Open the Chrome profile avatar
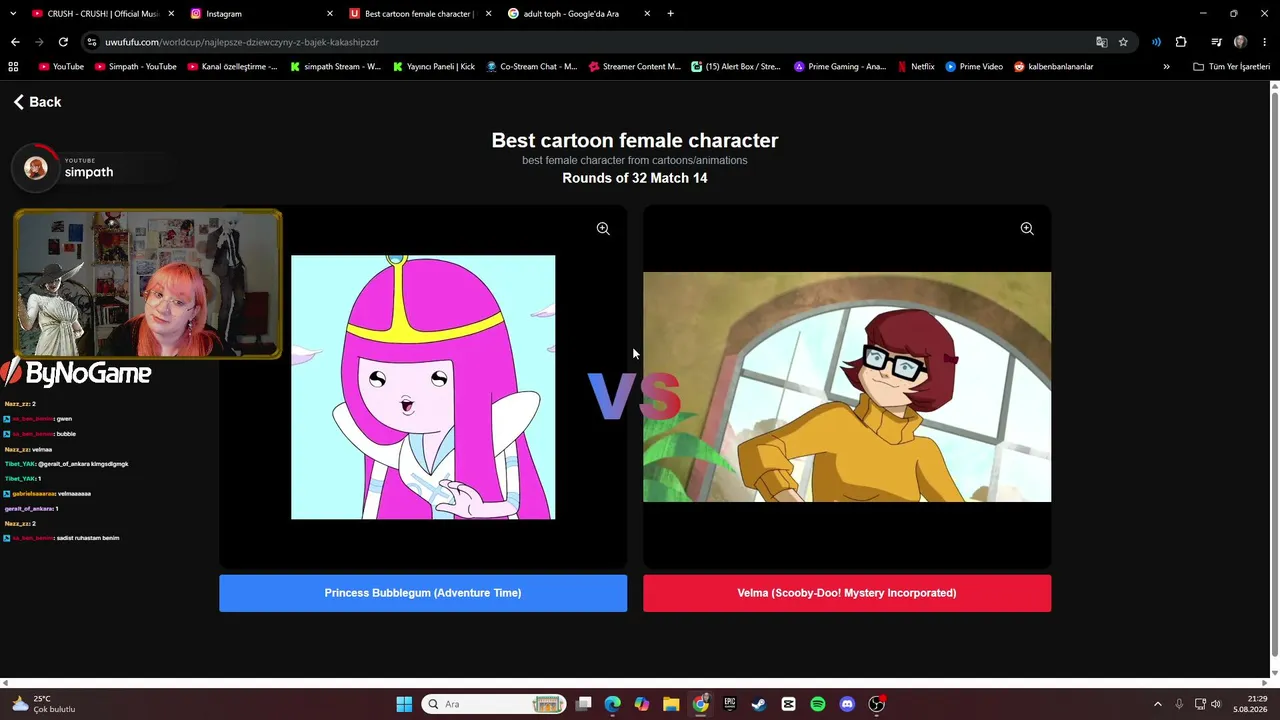 pyautogui.click(x=1240, y=42)
